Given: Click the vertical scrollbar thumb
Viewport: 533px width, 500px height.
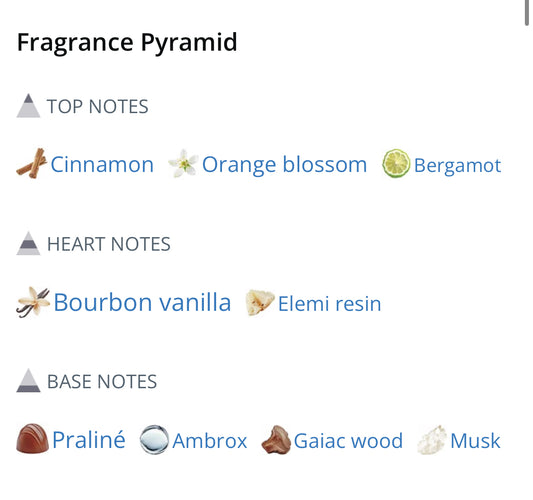Looking at the screenshot, I should 527,12.
